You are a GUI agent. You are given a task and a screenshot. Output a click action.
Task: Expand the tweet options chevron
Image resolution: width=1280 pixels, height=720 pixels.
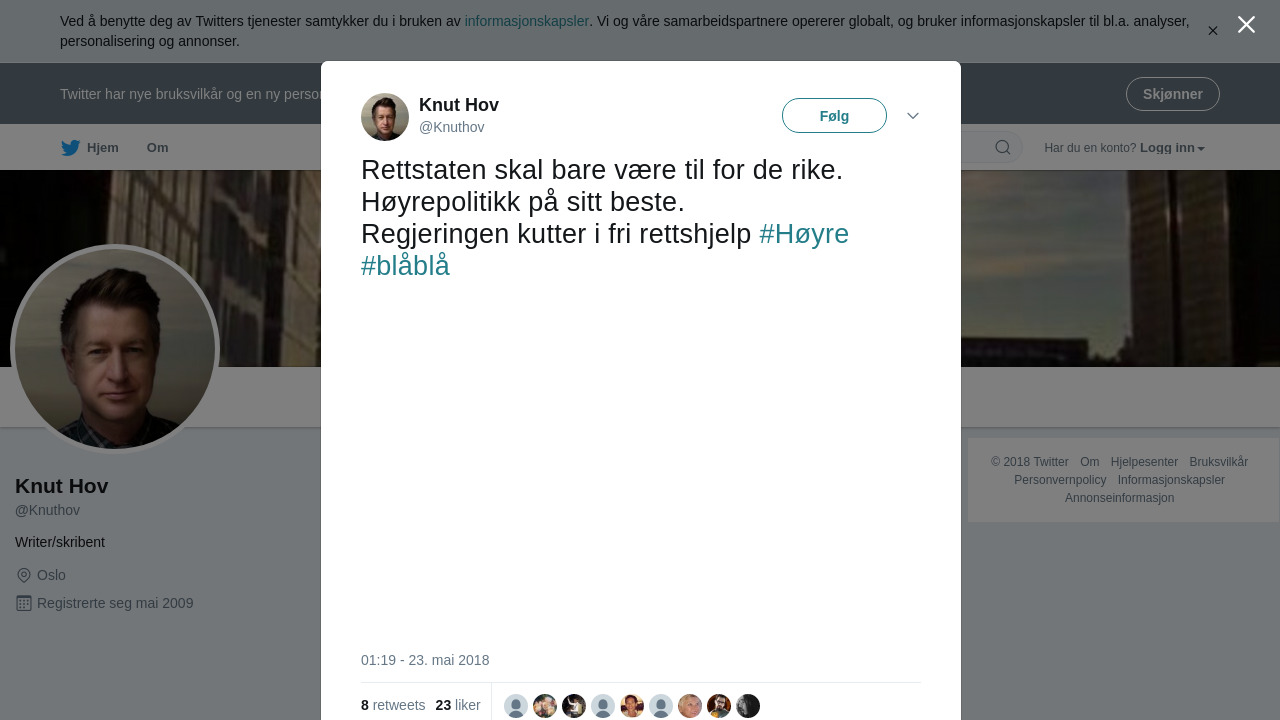[913, 116]
